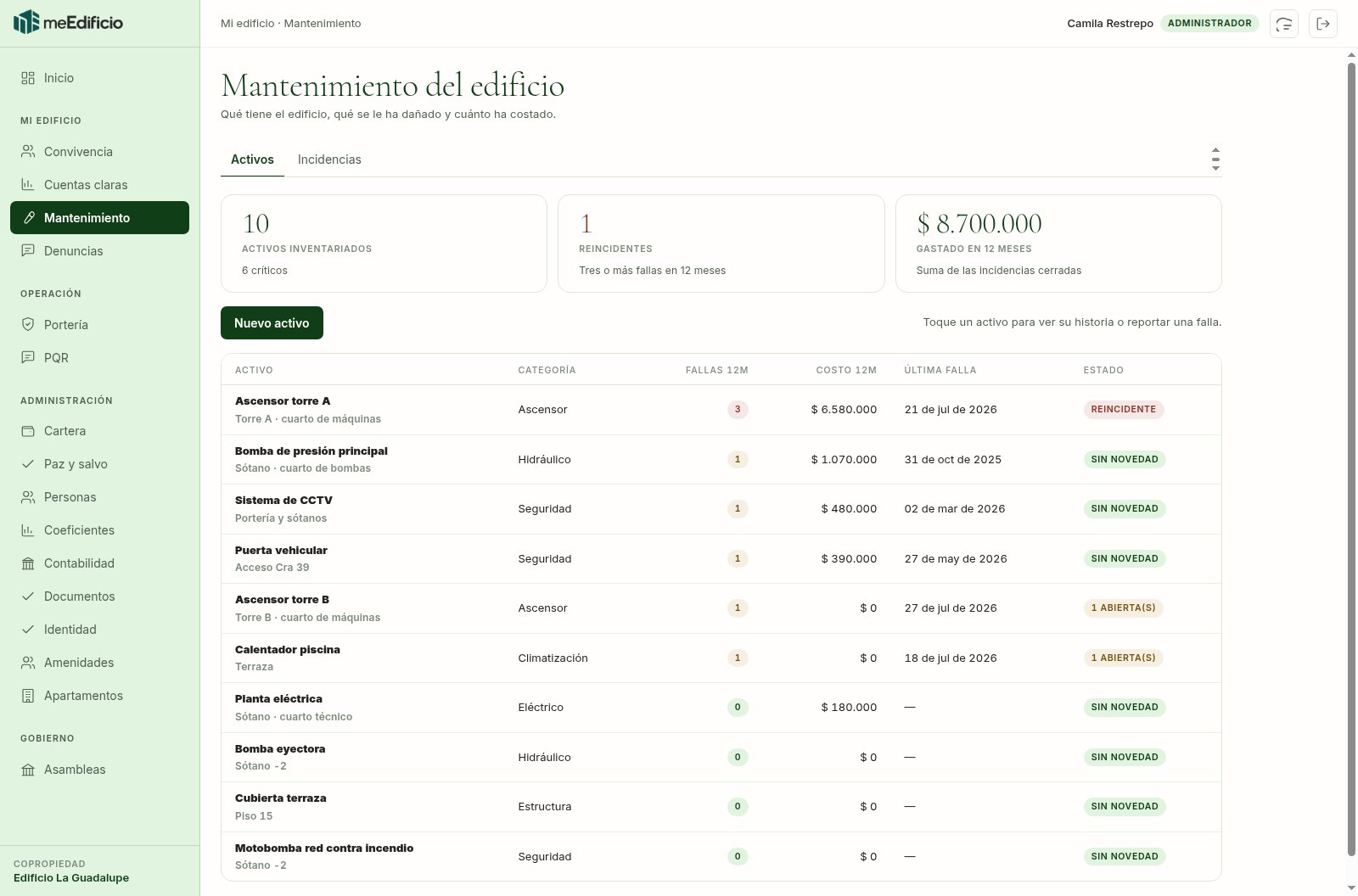
Task: Click the chat icon beside PQR
Action: pyautogui.click(x=28, y=358)
